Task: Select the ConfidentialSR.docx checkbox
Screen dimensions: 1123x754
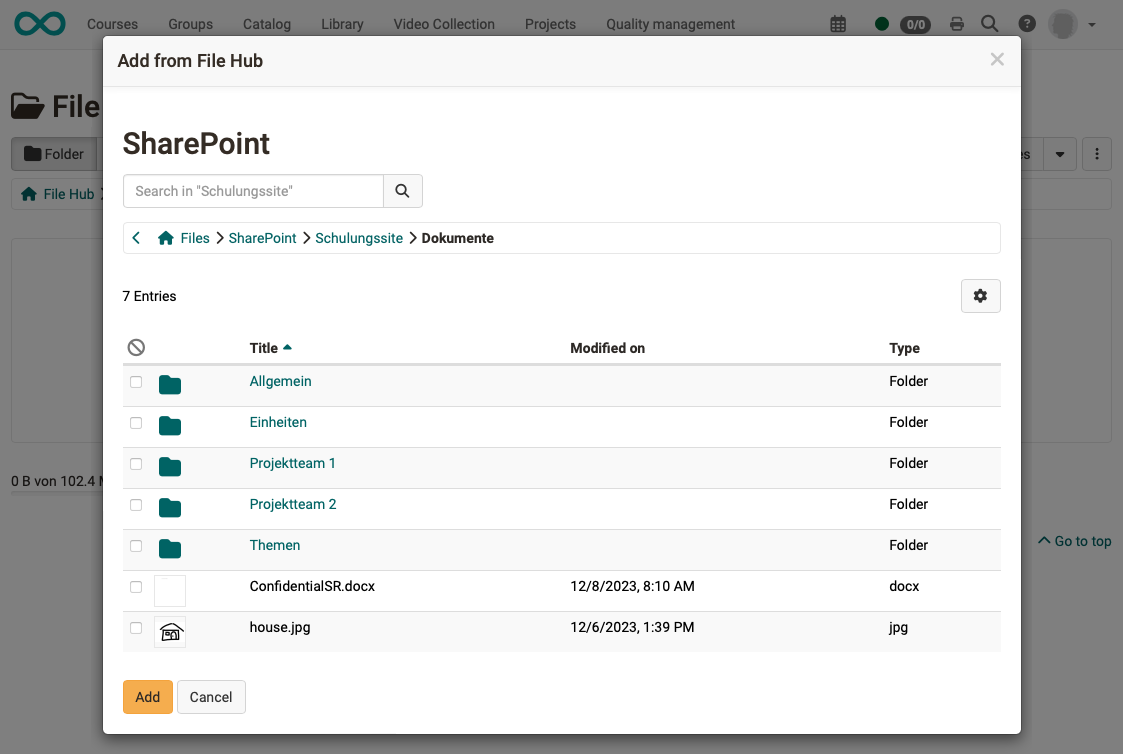Action: [x=136, y=587]
